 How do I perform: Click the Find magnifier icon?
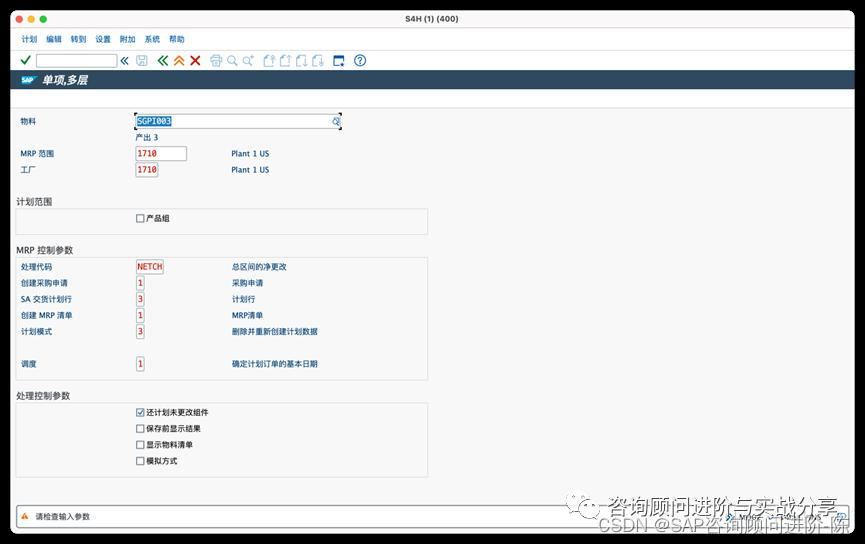(x=232, y=61)
